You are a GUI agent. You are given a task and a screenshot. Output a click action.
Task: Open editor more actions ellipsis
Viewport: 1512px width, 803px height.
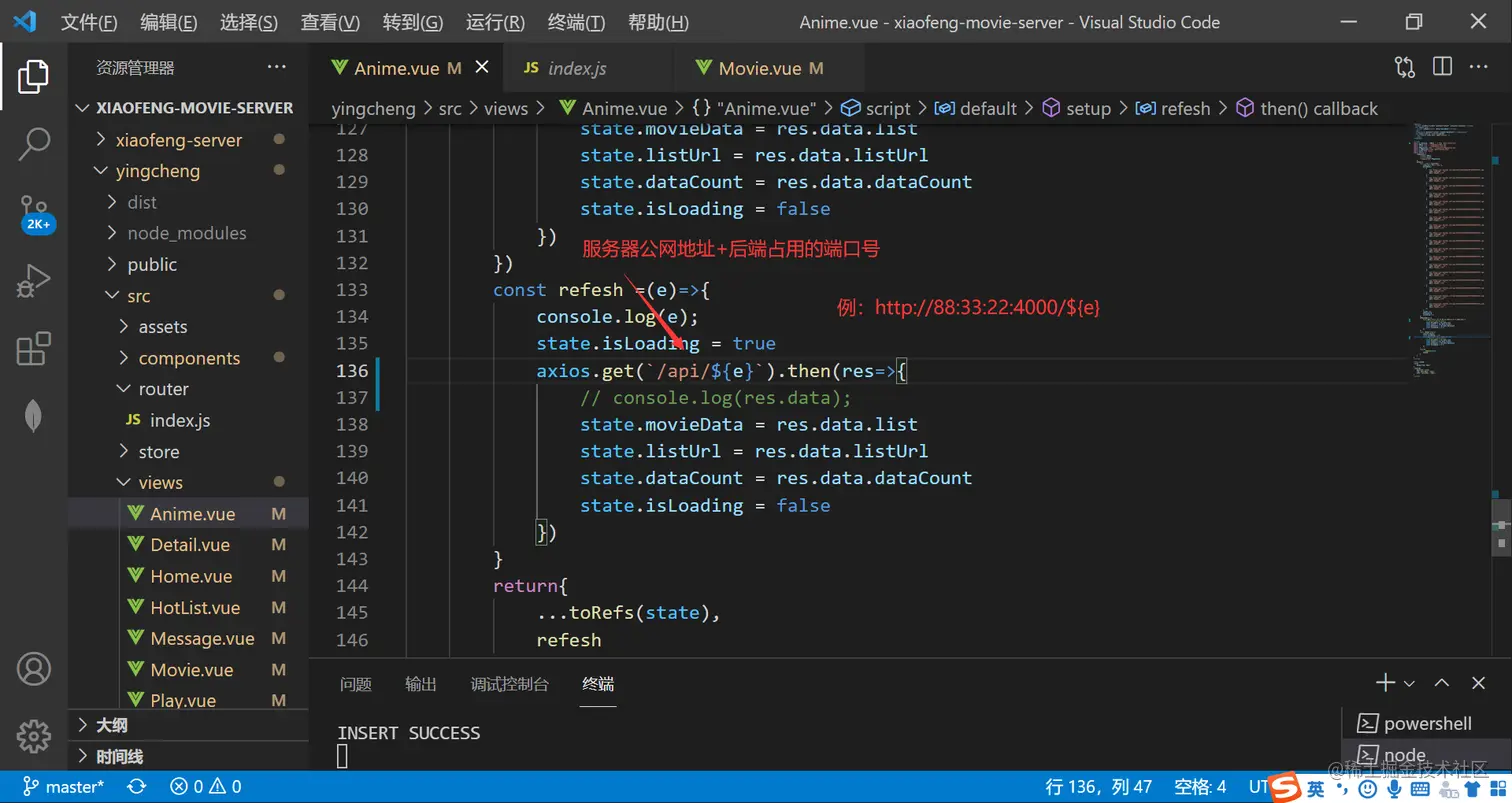[x=1479, y=67]
